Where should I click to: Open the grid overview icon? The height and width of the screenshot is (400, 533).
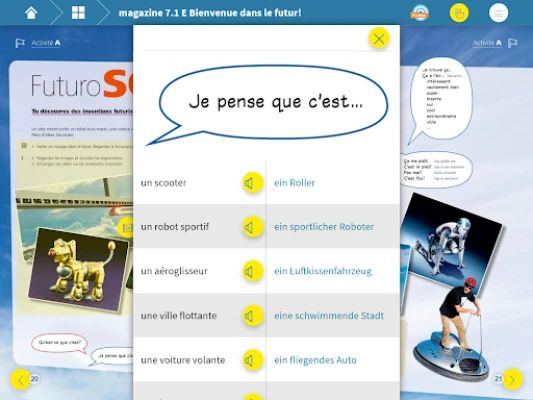point(78,13)
